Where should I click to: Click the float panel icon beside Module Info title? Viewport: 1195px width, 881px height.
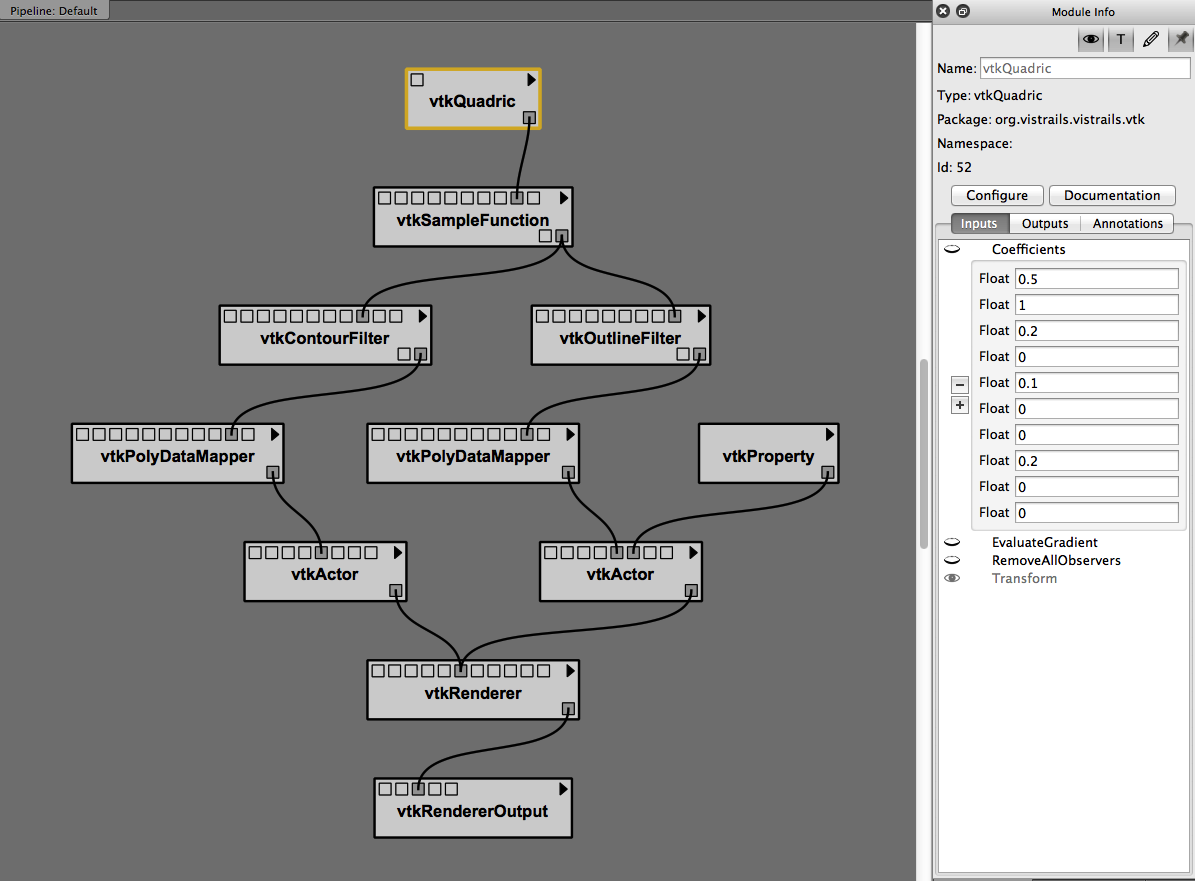962,11
